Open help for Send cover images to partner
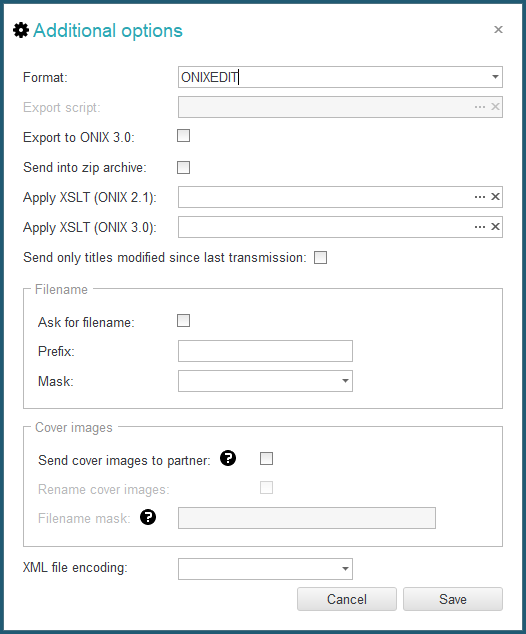The width and height of the screenshot is (526, 634). click(228, 458)
